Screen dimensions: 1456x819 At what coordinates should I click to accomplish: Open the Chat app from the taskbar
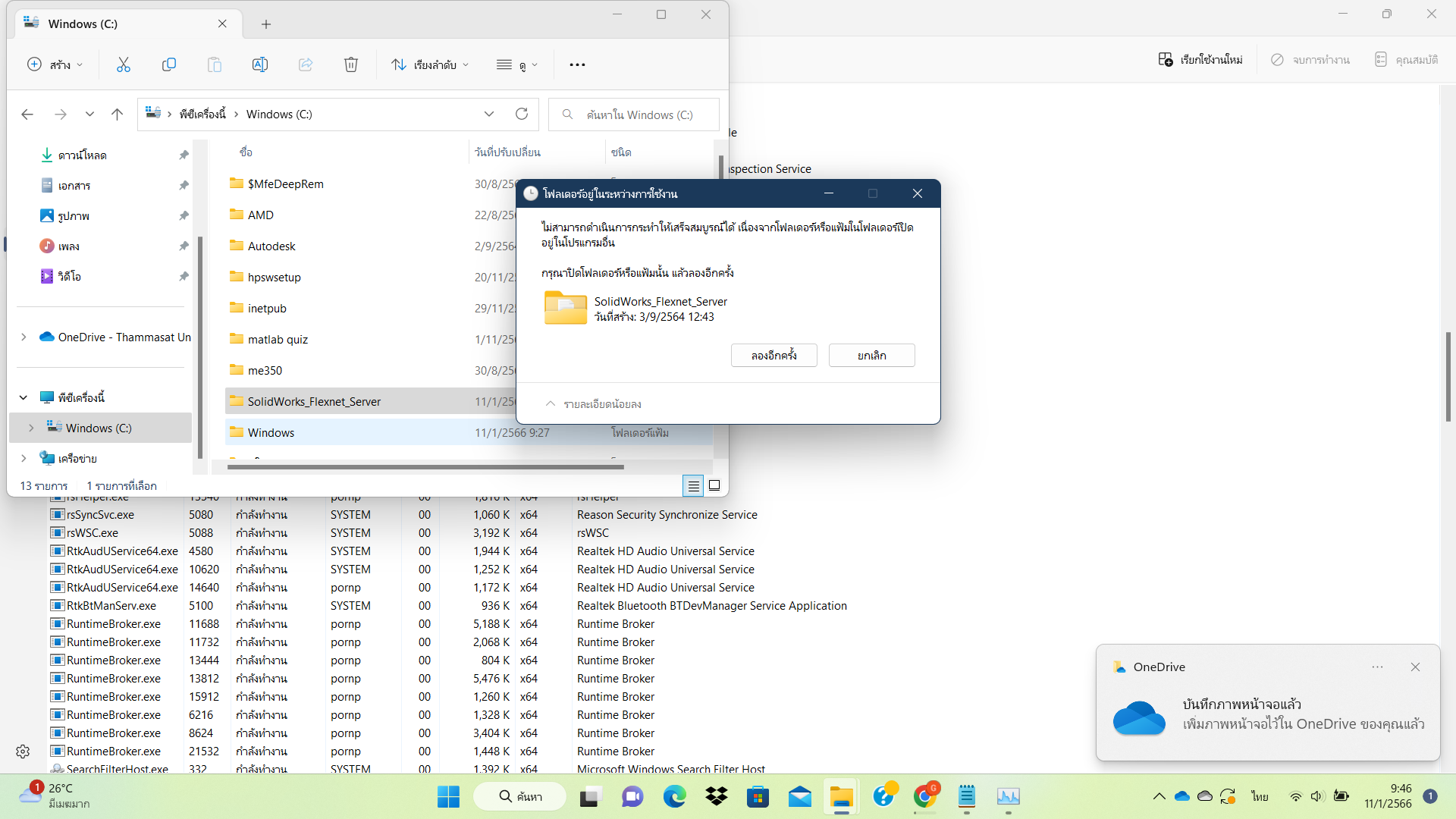click(632, 796)
